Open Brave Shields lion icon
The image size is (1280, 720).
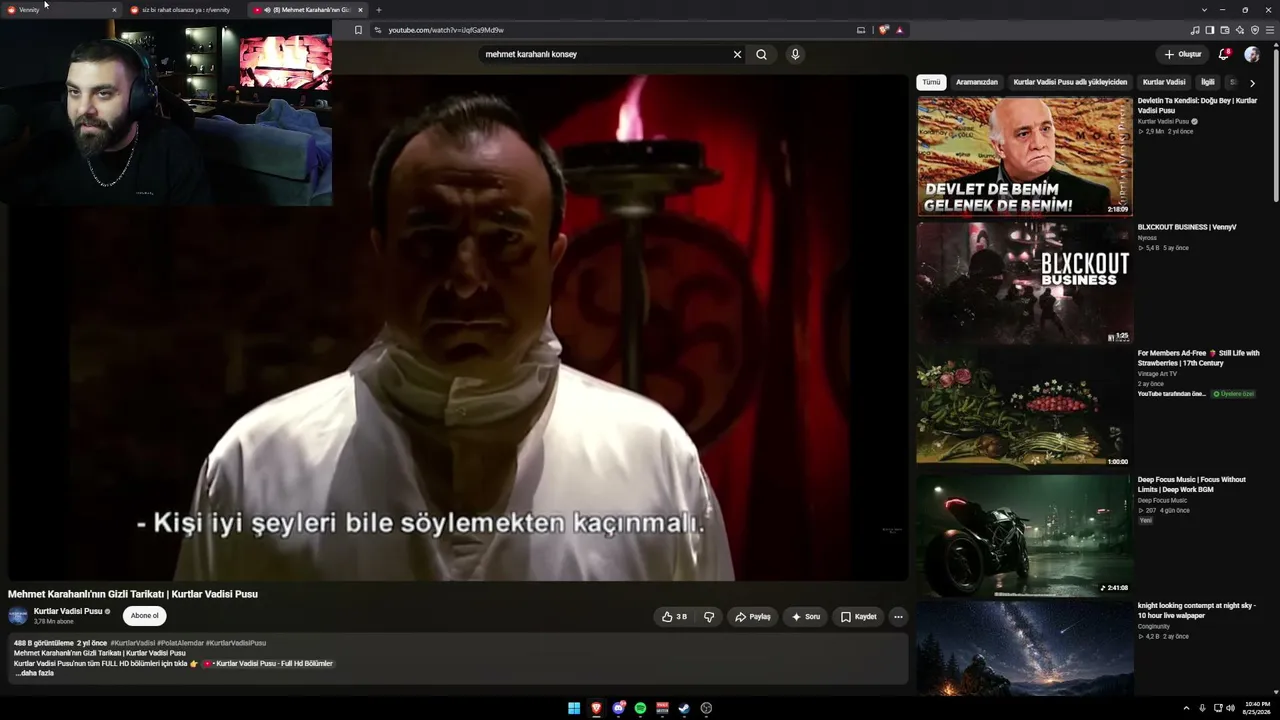883,30
